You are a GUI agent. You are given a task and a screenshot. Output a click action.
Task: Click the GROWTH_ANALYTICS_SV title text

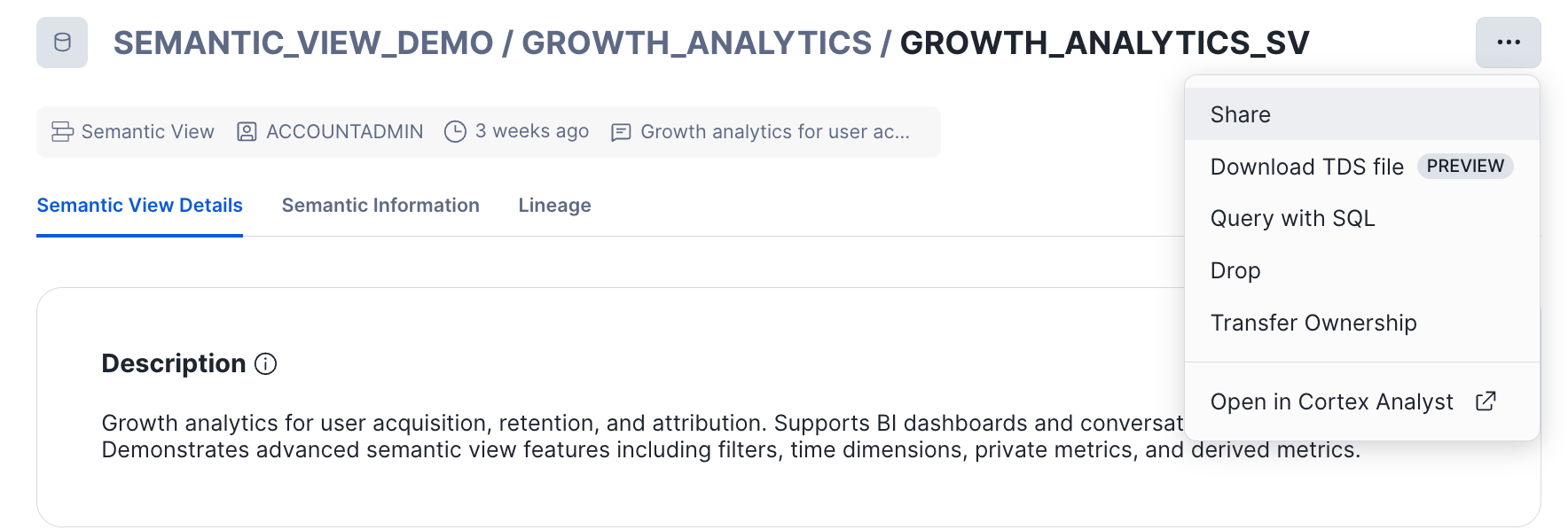[x=1104, y=43]
